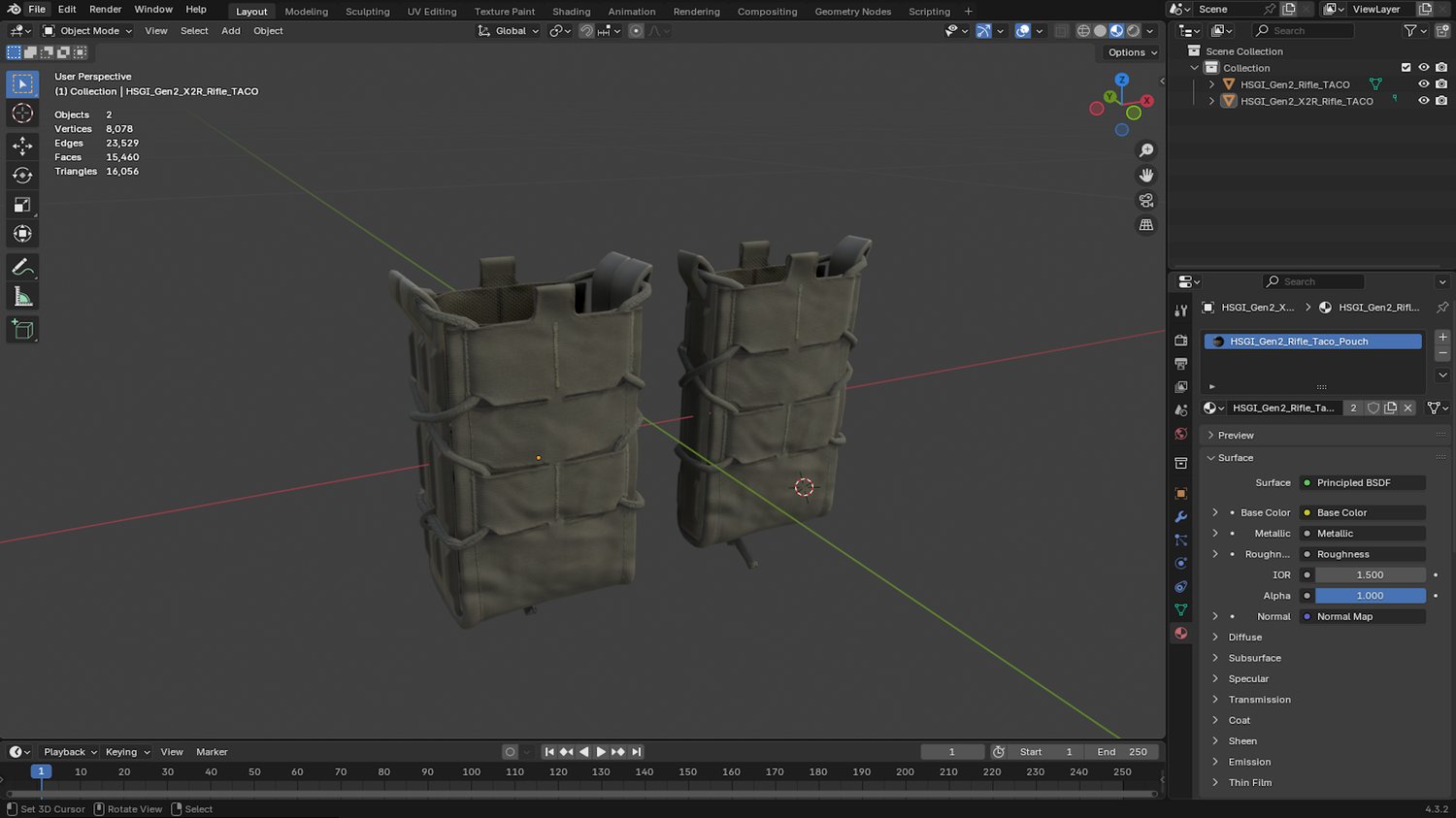Select the Move tool in the toolbar
The width and height of the screenshot is (1456, 818).
coord(22,146)
